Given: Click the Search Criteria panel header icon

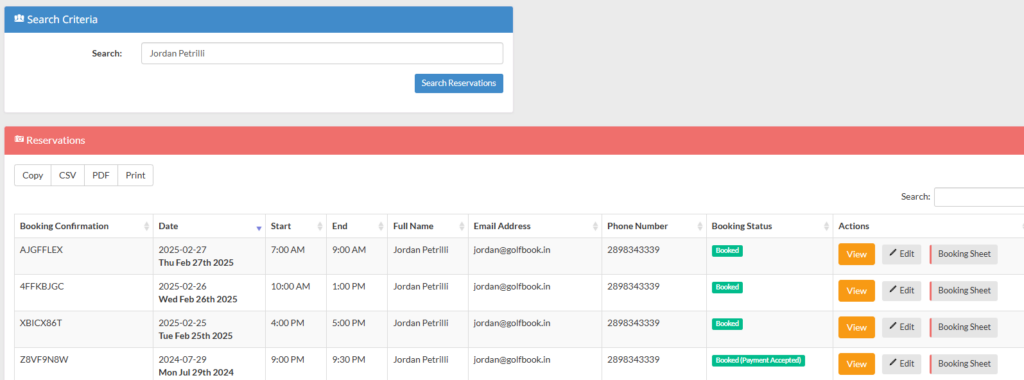Looking at the screenshot, I should (x=19, y=19).
